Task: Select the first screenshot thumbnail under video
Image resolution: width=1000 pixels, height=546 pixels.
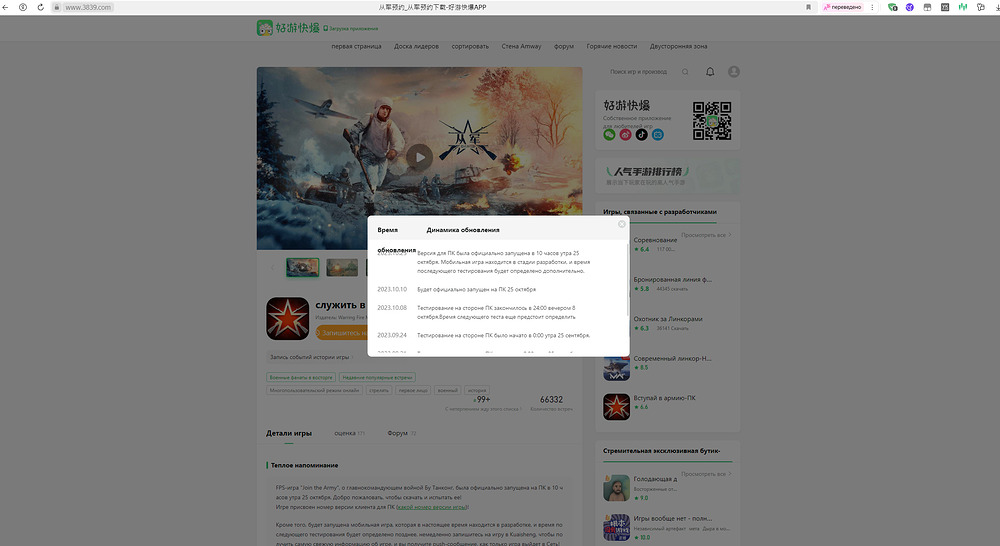Action: (x=303, y=267)
